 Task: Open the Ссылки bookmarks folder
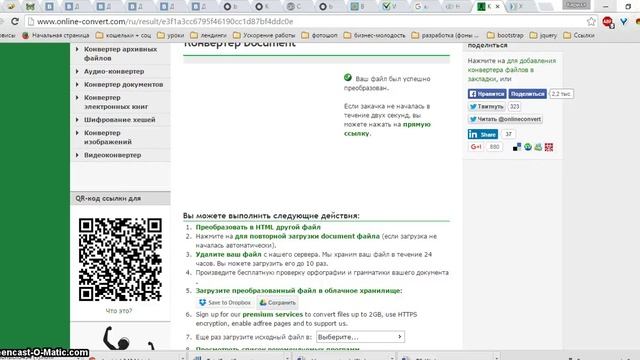[579, 36]
